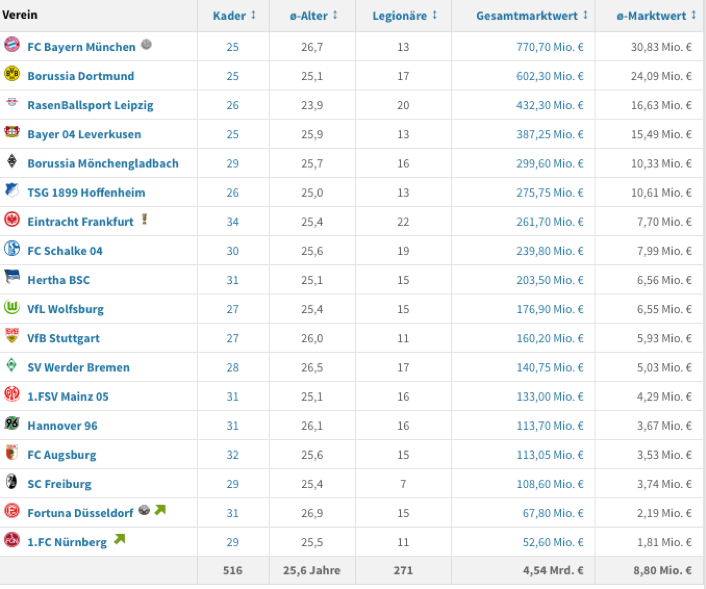Click the Borussia Dortmund BVB crest

click(x=12, y=73)
